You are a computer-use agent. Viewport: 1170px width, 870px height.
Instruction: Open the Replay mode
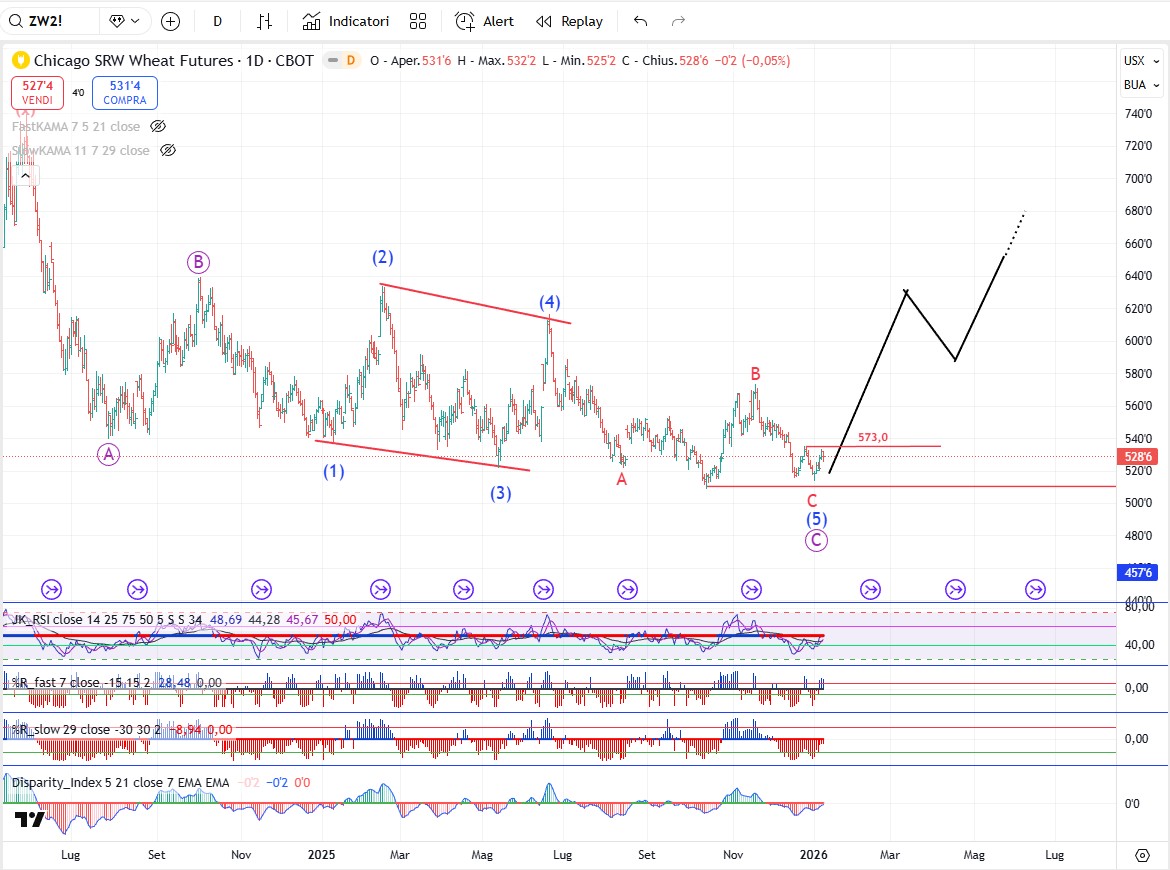pos(570,21)
